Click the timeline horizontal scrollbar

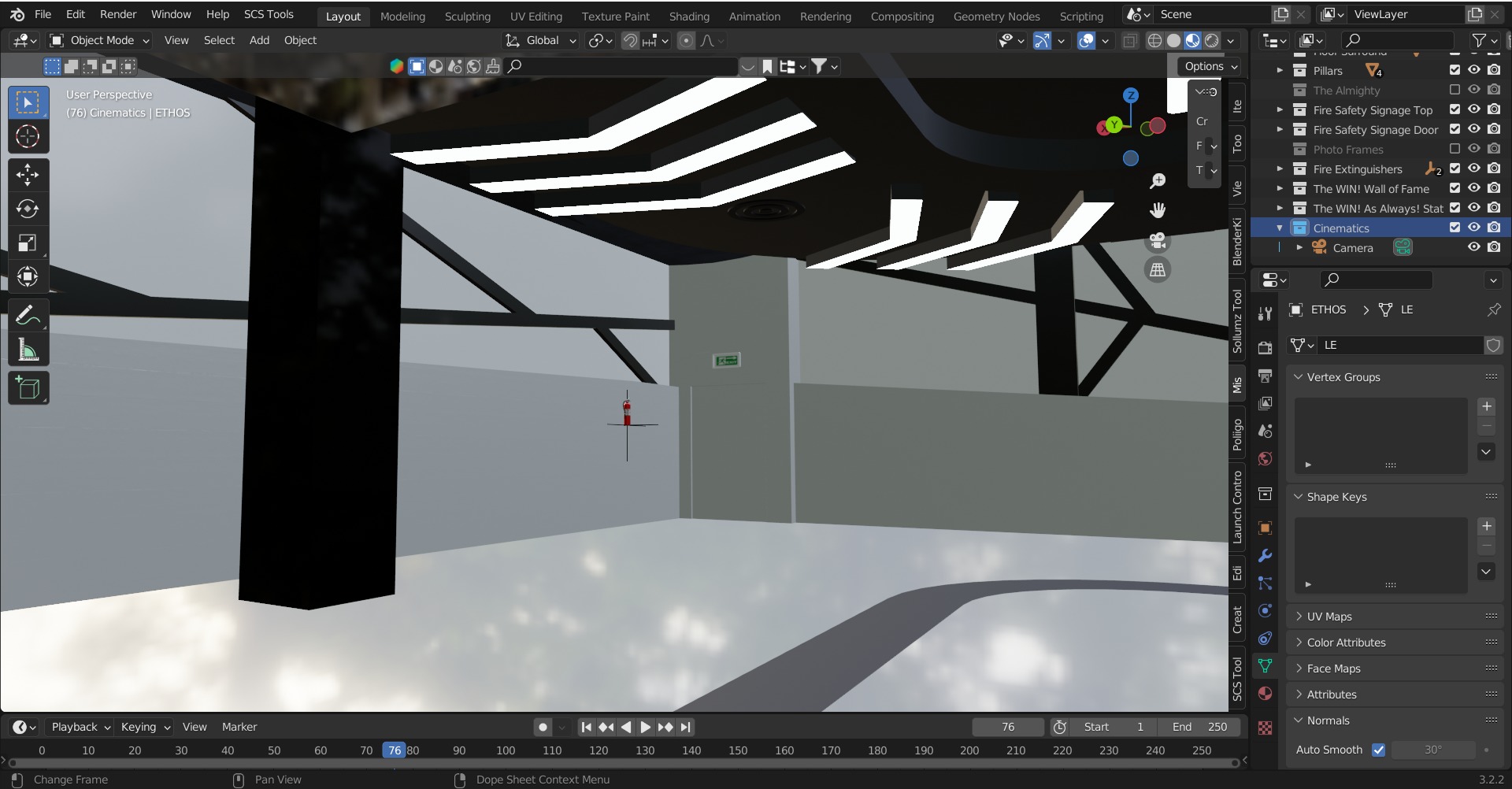pyautogui.click(x=622, y=762)
